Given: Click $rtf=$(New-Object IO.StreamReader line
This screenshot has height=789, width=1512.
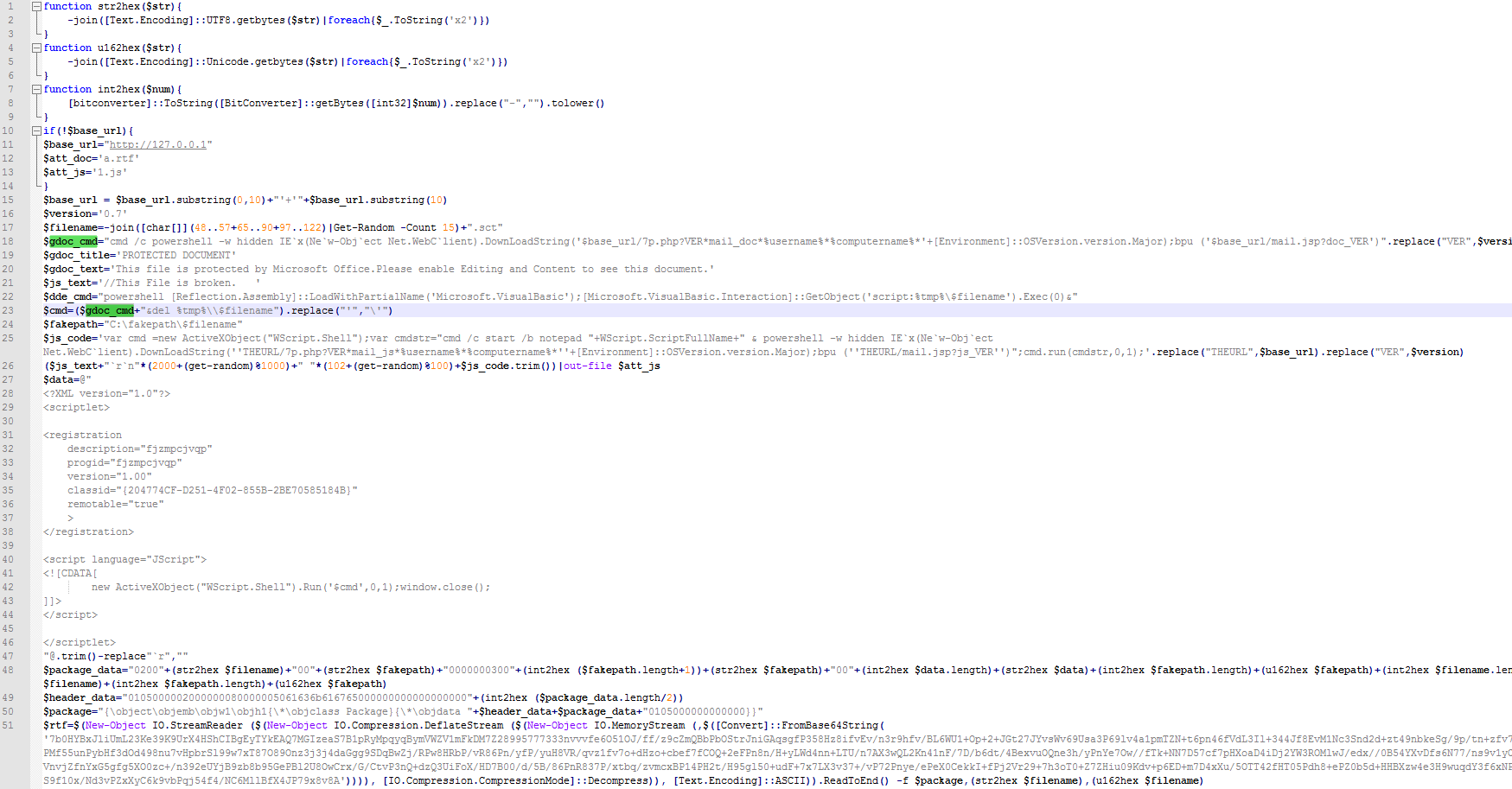Looking at the screenshot, I should coord(464,725).
